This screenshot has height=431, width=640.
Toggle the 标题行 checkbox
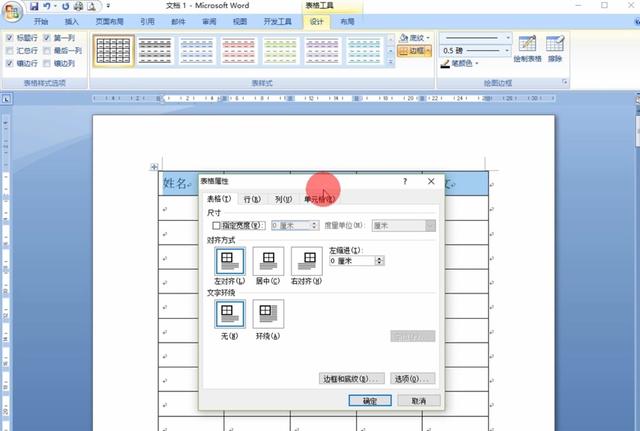click(10, 38)
